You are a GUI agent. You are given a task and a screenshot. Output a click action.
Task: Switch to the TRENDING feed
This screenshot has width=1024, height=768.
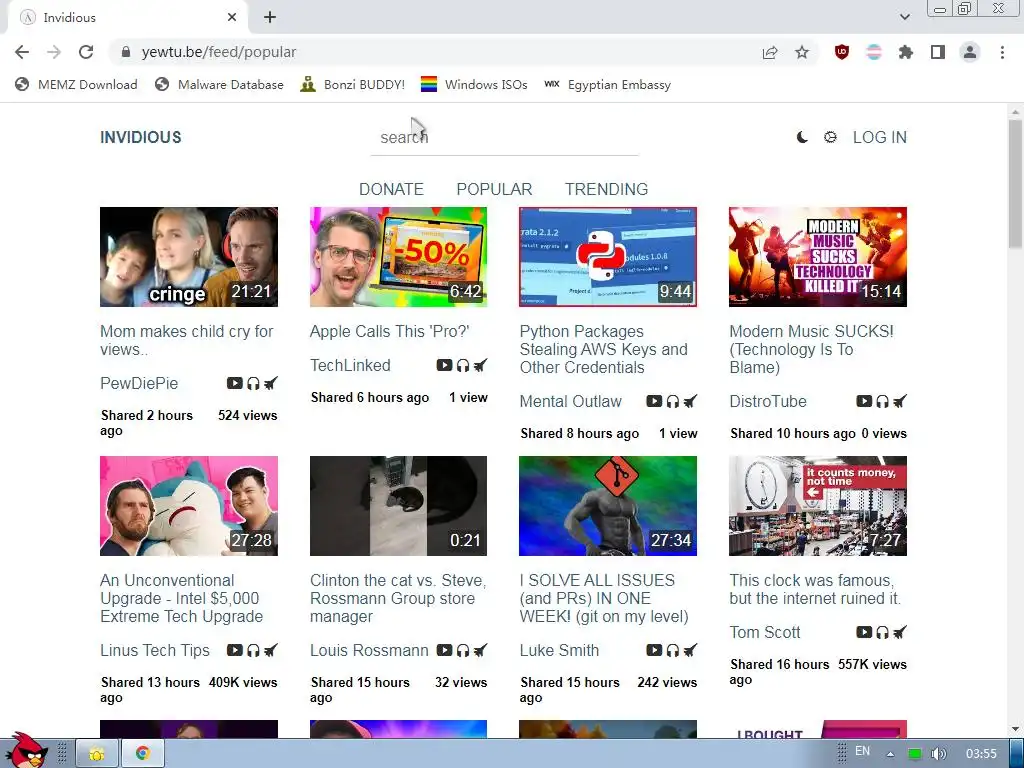pos(607,189)
